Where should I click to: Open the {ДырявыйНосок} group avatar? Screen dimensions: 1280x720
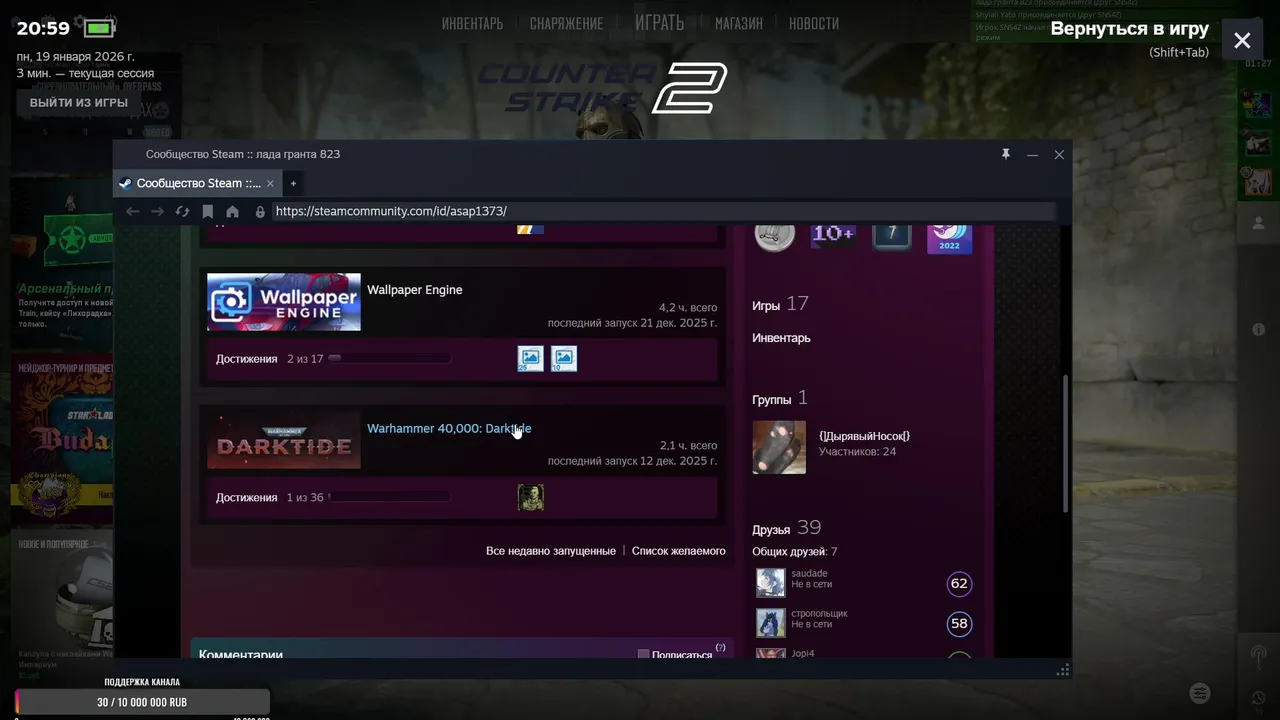[x=779, y=447]
